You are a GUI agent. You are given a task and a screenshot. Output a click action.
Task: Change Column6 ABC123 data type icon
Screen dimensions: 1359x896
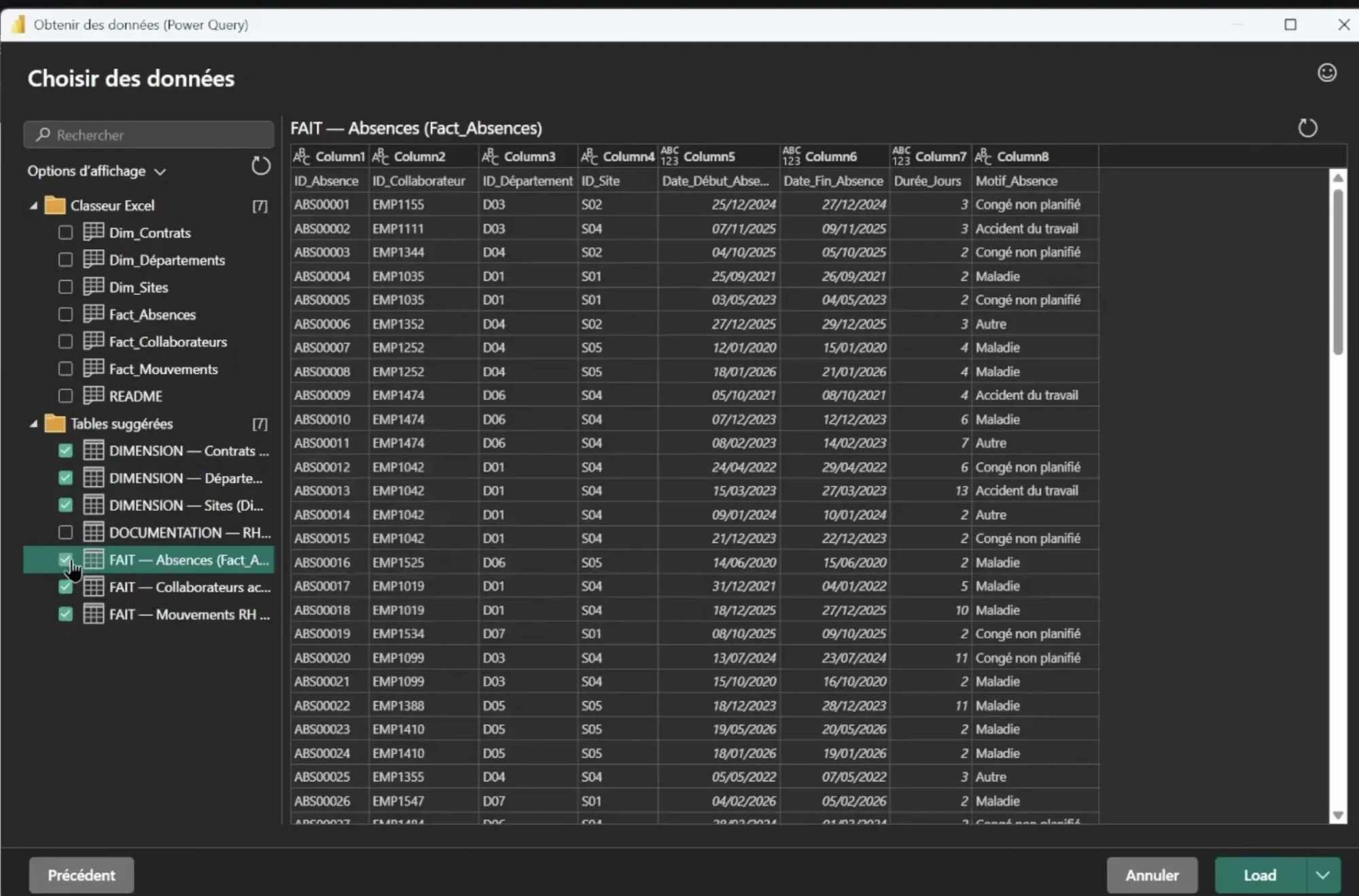791,156
